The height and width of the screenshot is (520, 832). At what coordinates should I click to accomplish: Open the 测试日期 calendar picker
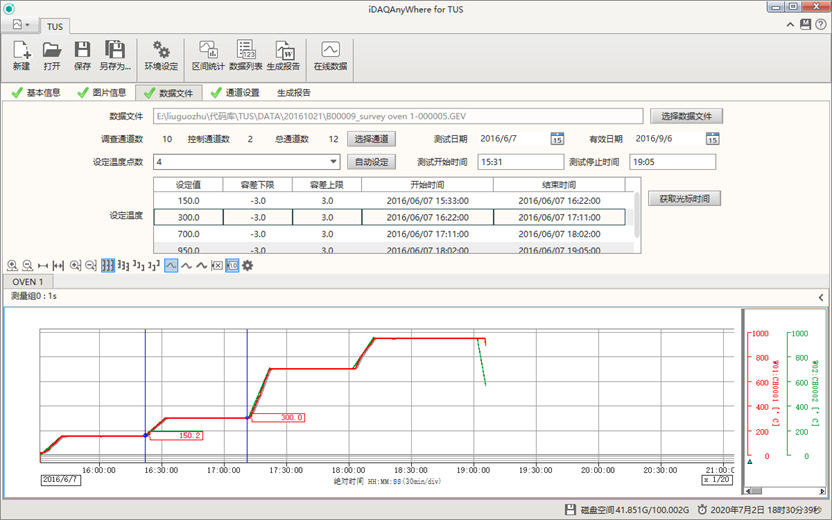click(558, 139)
